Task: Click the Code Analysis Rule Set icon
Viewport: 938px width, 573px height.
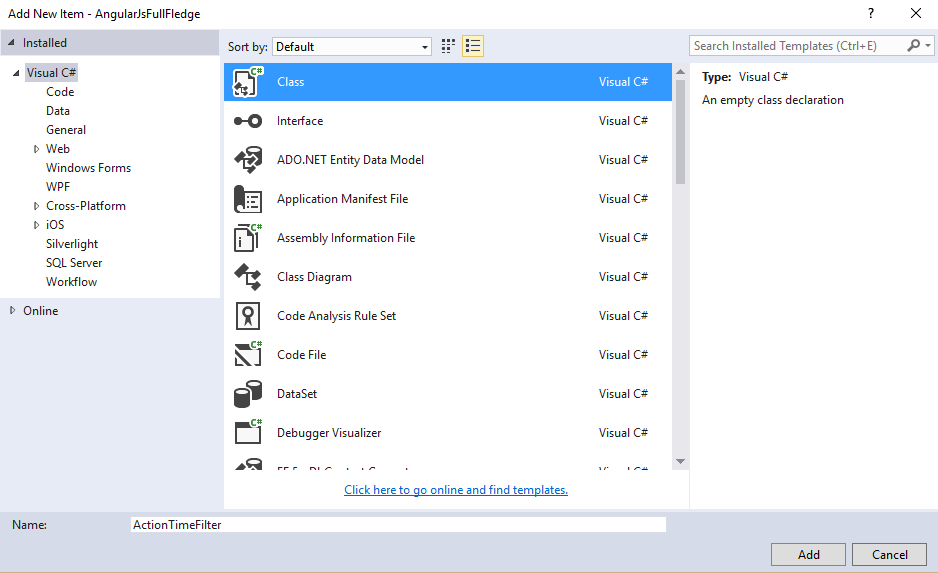Action: [x=248, y=316]
